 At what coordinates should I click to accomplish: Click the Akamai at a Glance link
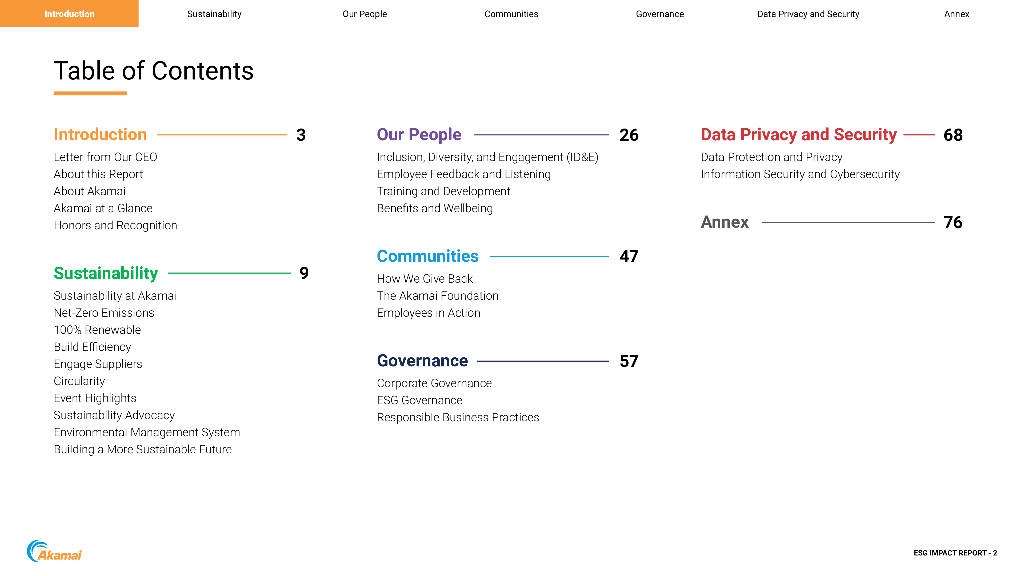[x=103, y=208]
